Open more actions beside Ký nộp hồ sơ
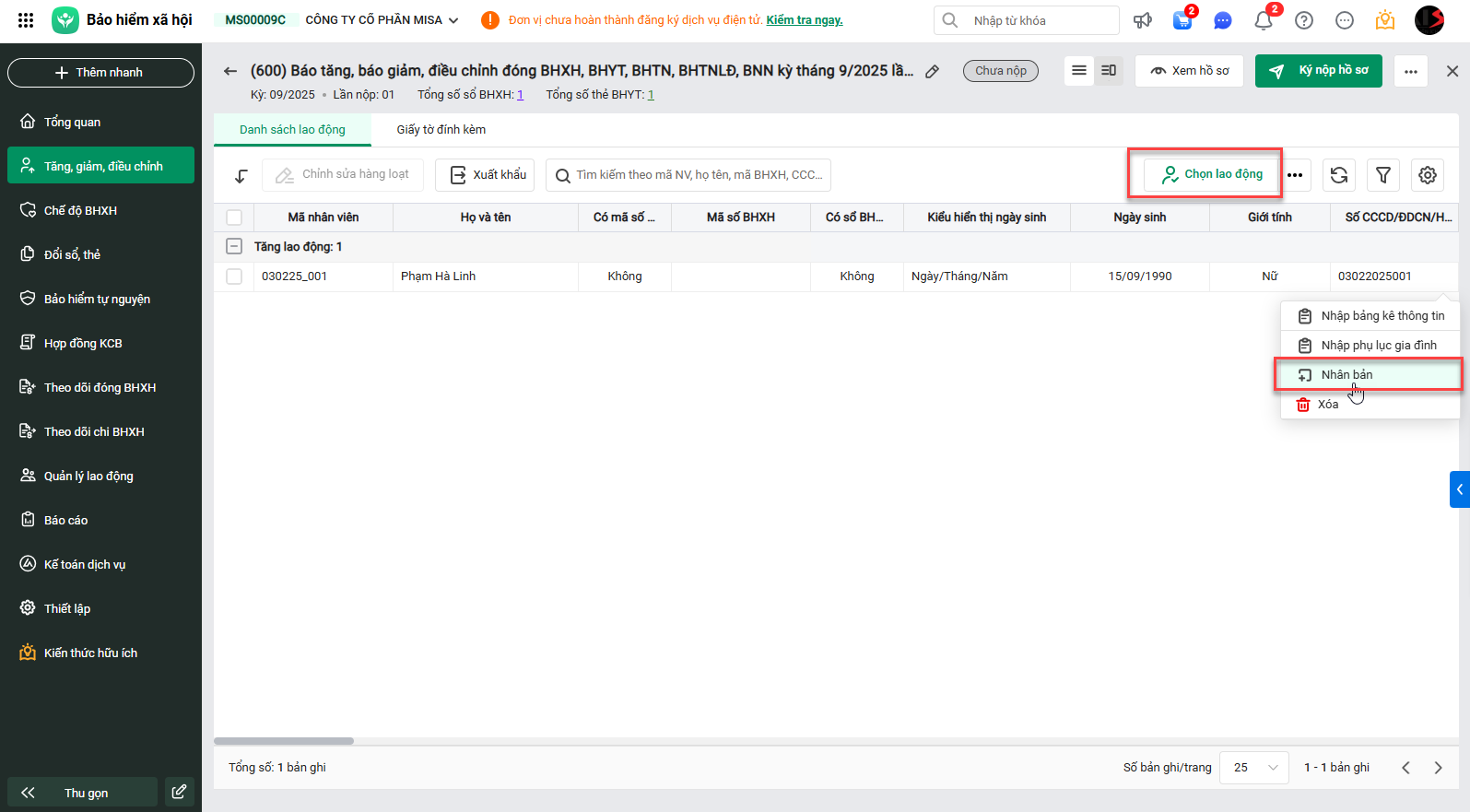The height and width of the screenshot is (812, 1470). coord(1411,71)
